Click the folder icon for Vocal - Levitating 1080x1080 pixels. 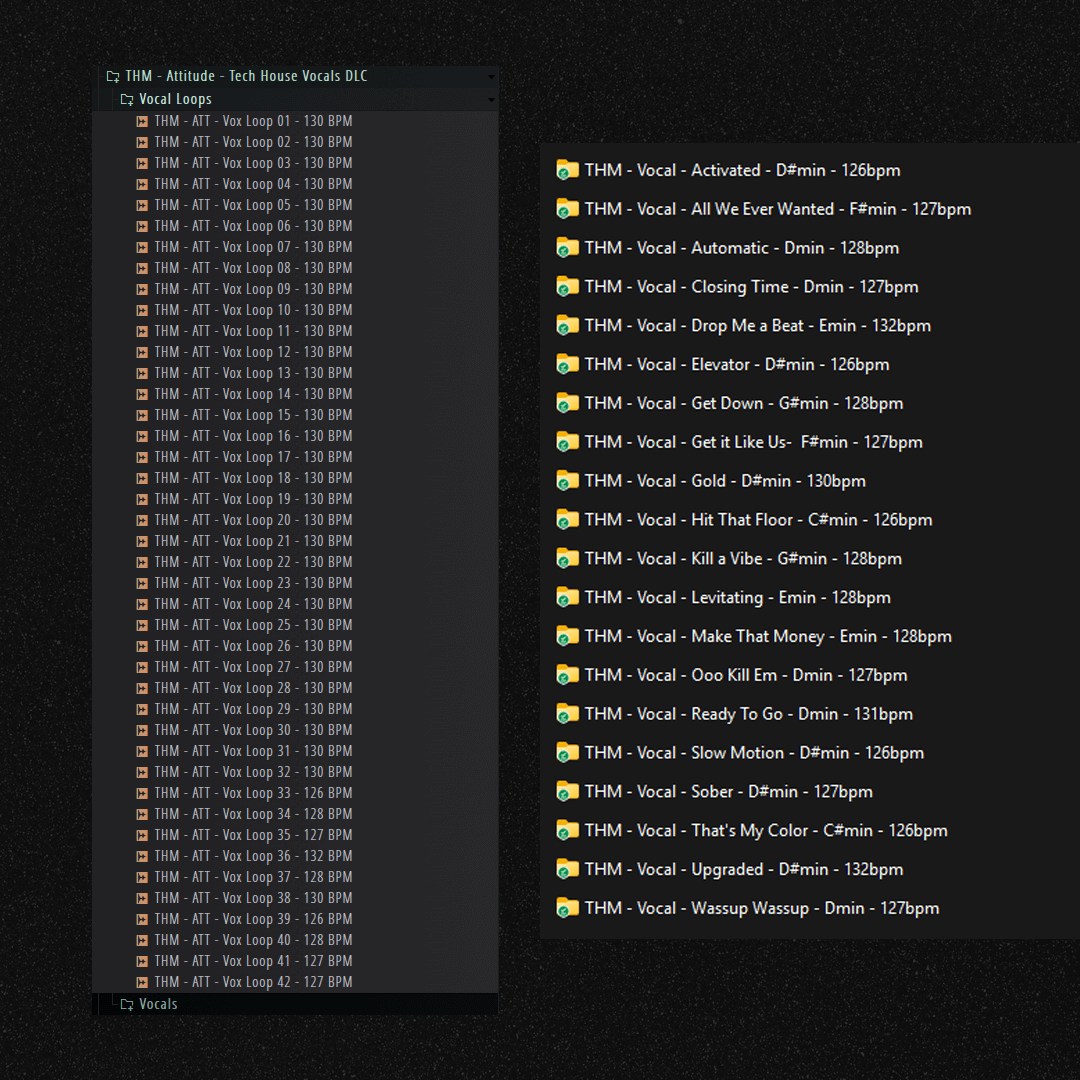567,598
